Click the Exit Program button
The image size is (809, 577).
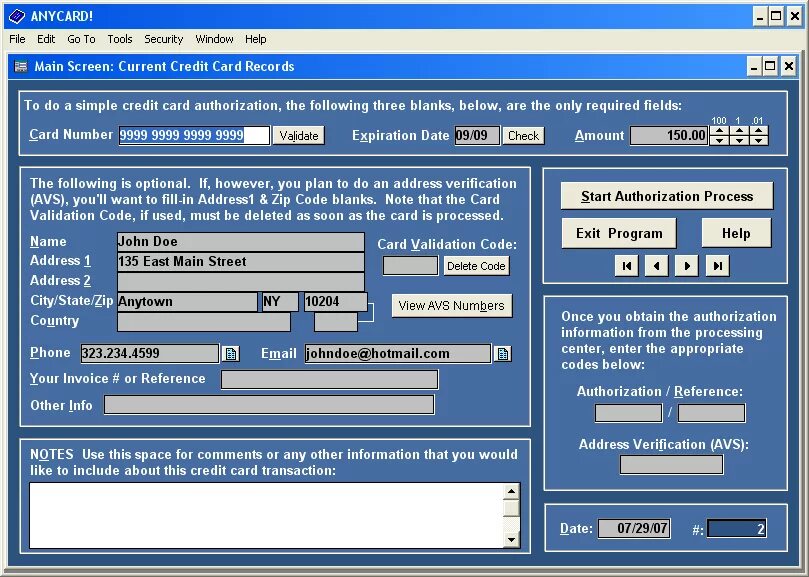click(x=619, y=233)
